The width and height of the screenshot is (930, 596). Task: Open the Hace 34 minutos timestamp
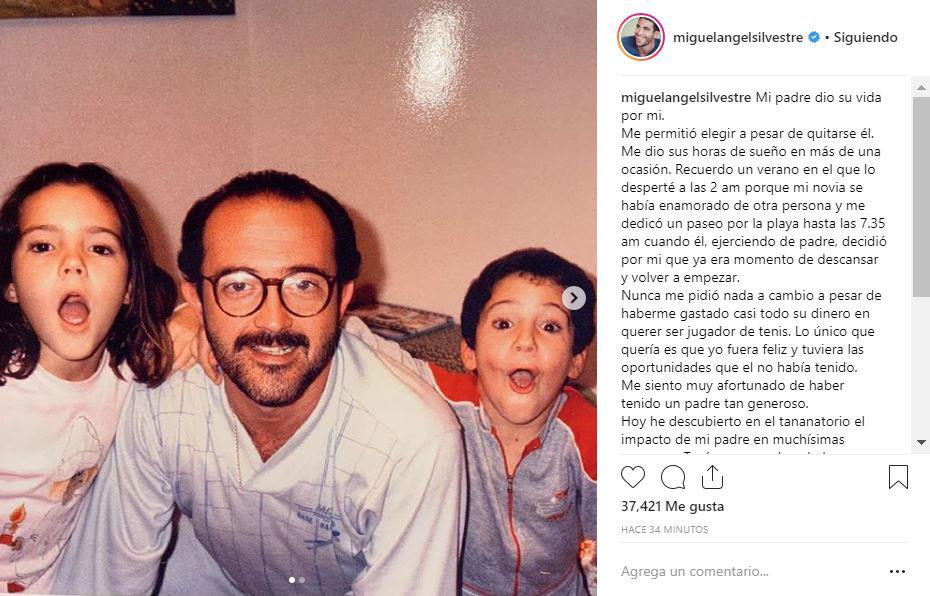[x=664, y=530]
